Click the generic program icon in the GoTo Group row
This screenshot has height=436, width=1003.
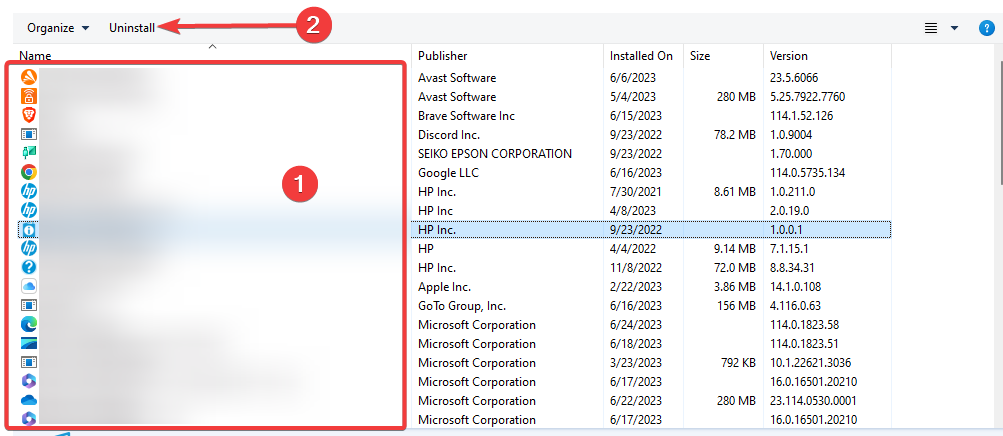(x=29, y=305)
